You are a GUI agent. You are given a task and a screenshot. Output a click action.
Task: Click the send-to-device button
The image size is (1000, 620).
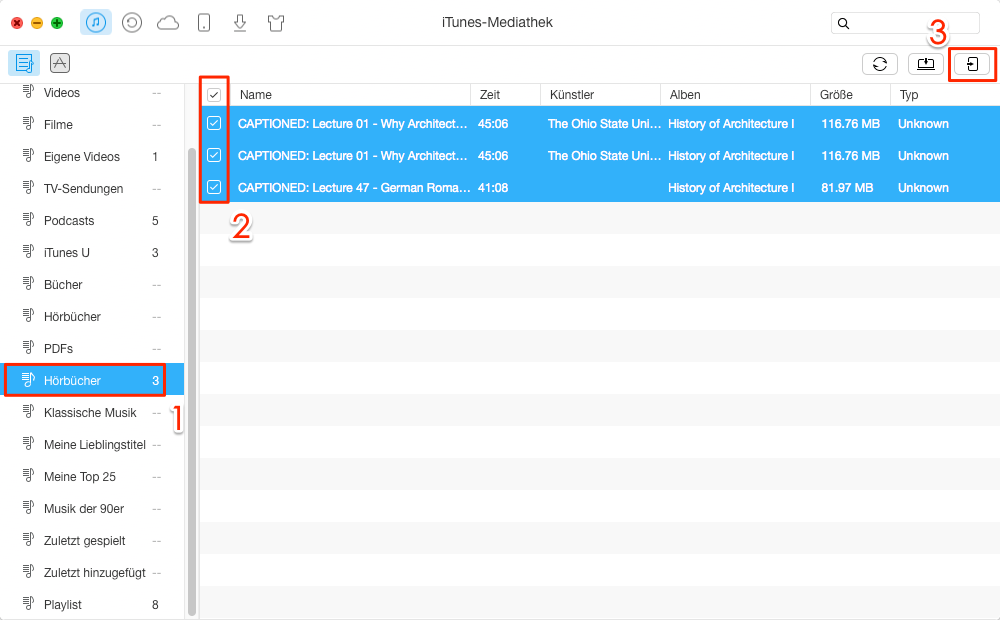(972, 64)
